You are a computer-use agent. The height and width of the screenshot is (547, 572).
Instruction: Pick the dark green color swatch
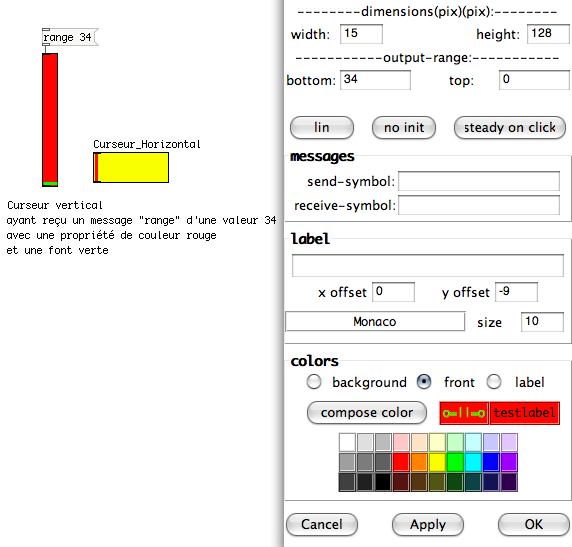[x=455, y=482]
